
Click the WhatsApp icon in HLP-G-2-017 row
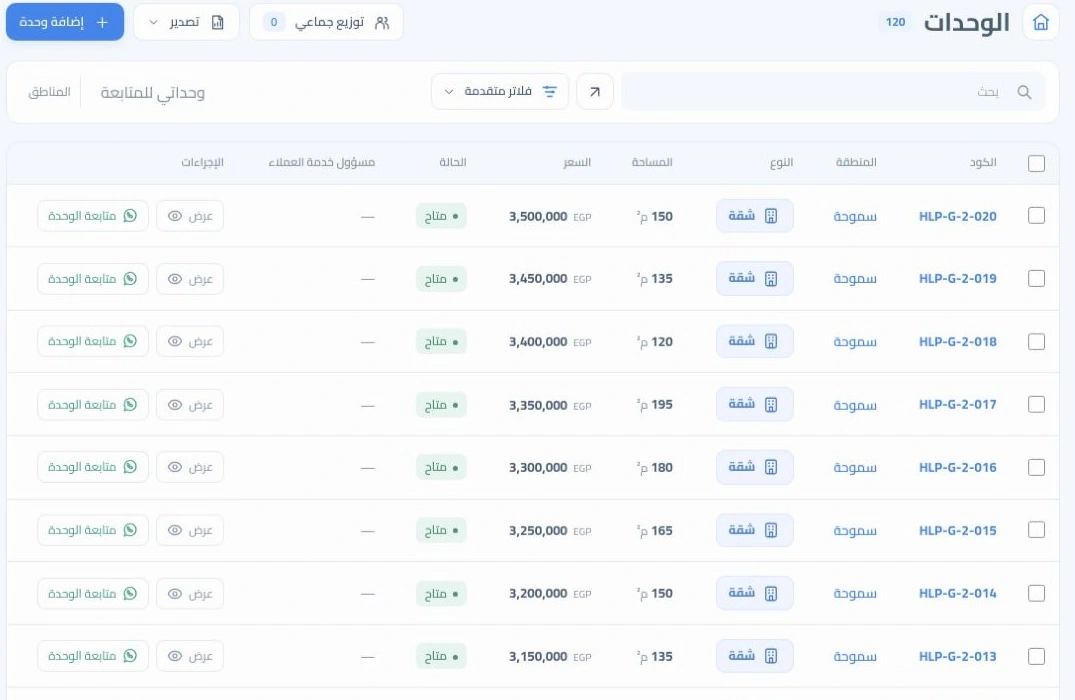(130, 405)
